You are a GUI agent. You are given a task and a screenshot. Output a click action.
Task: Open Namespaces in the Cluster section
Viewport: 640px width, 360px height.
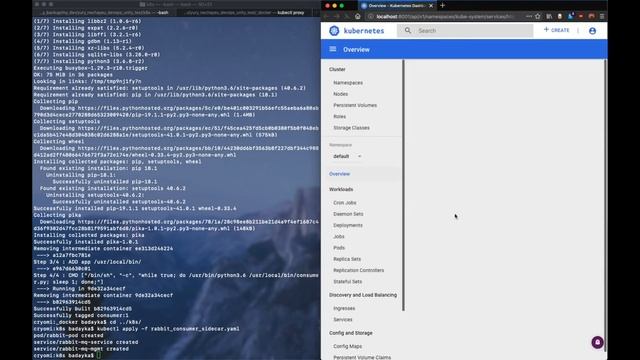pos(348,83)
